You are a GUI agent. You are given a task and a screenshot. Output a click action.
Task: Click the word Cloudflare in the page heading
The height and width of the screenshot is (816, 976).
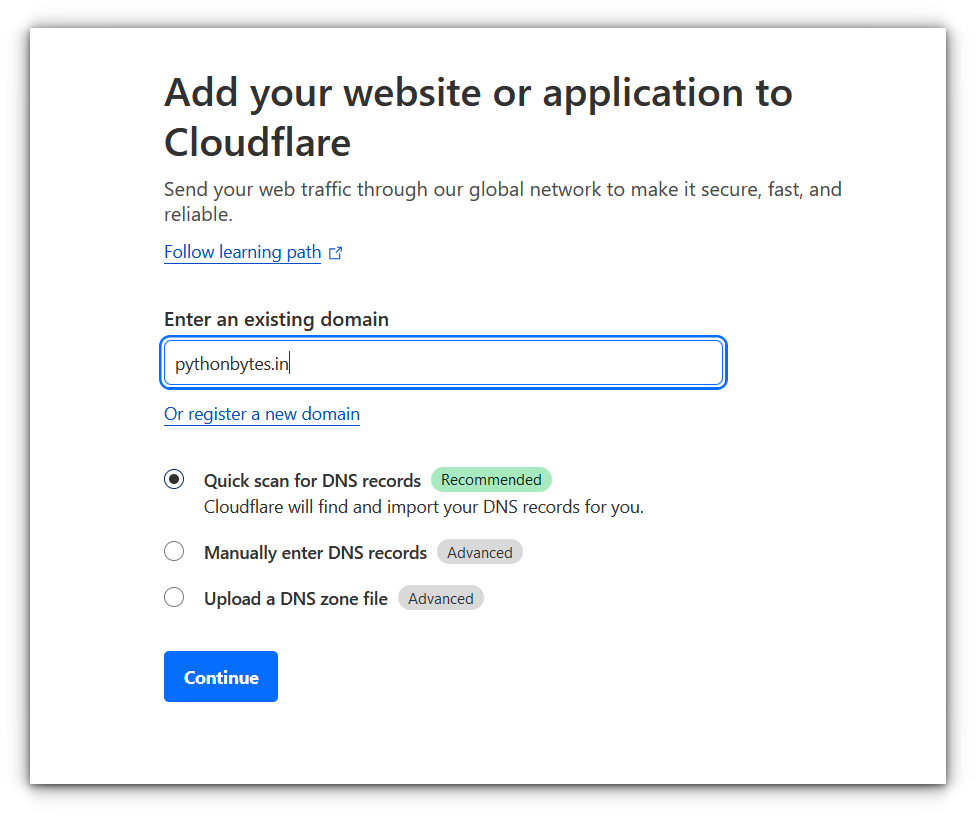[x=257, y=143]
